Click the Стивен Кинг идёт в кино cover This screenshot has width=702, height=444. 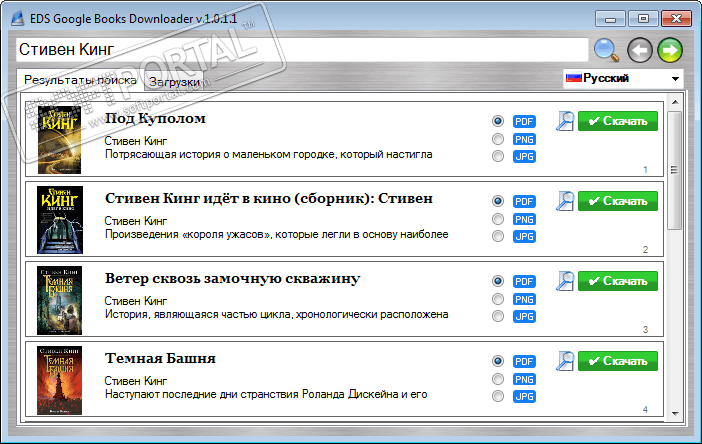60,220
